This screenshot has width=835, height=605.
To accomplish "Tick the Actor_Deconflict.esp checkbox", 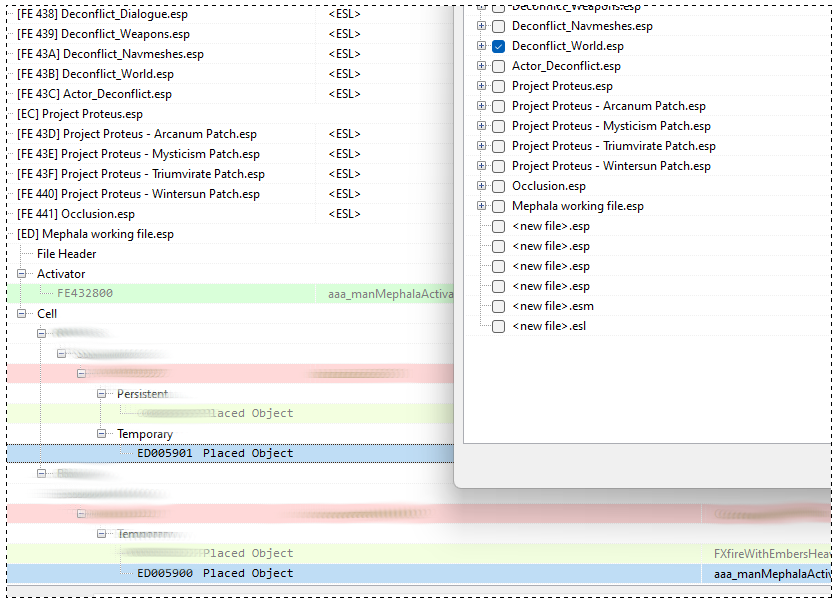I will point(498,66).
